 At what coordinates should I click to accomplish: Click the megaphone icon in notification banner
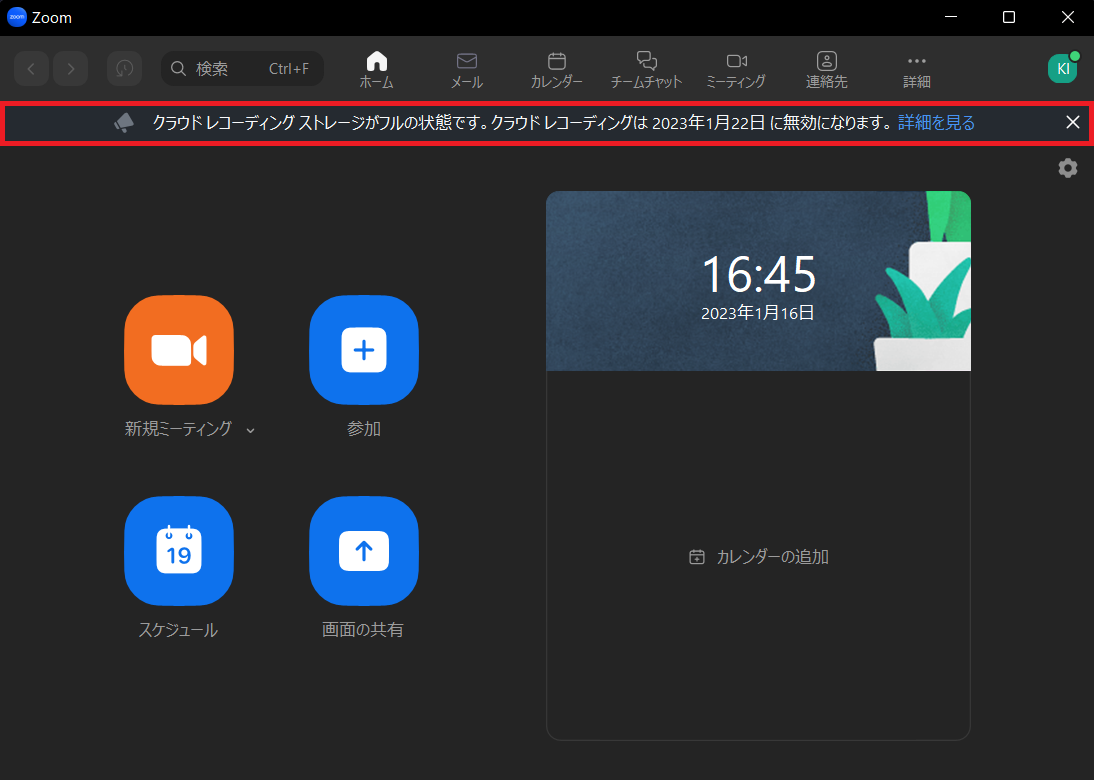[124, 122]
